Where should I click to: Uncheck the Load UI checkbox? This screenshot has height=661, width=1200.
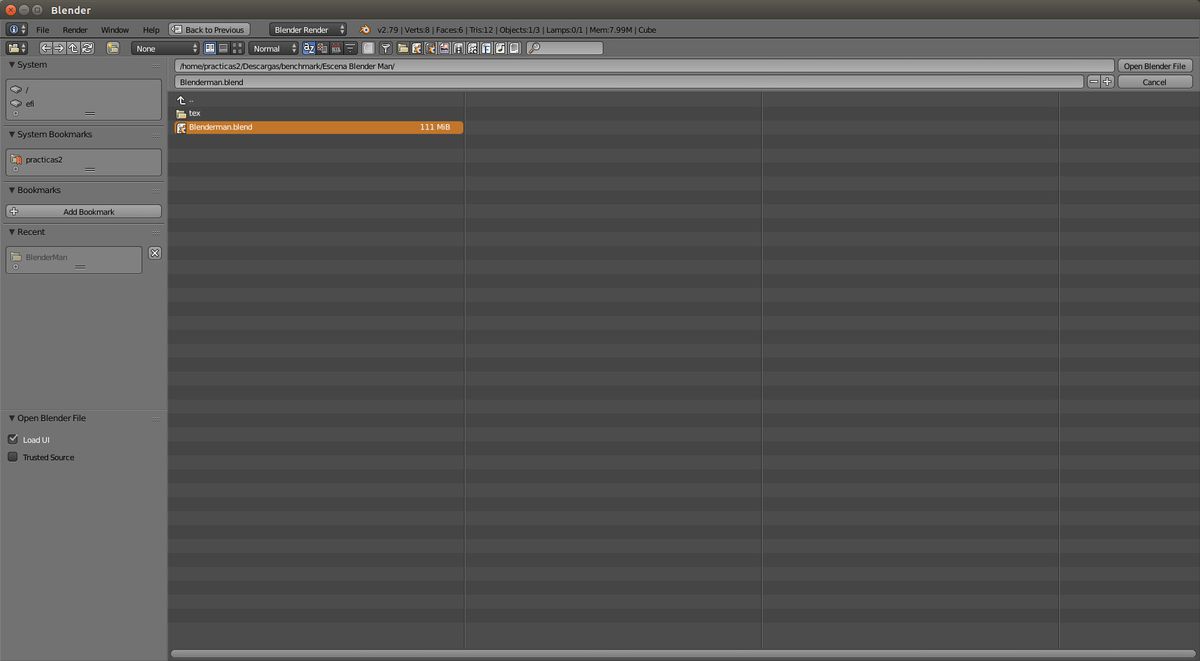[x=13, y=439]
